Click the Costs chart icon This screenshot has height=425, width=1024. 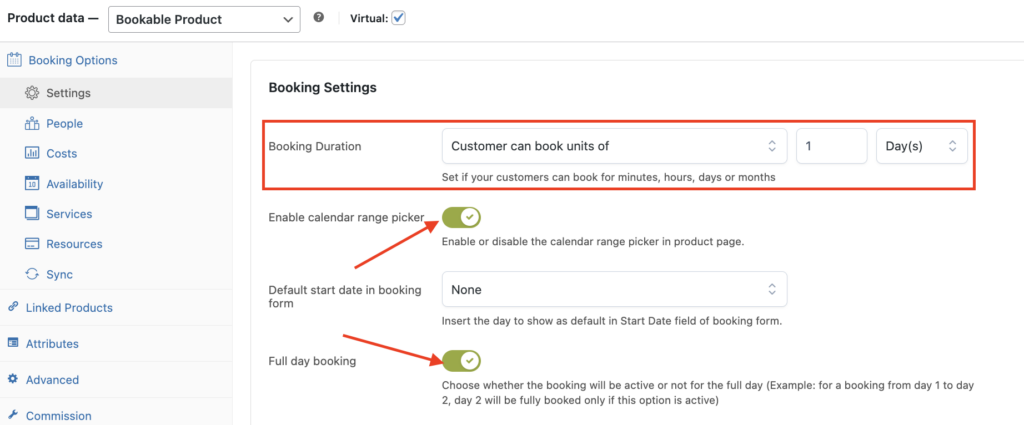(x=32, y=153)
